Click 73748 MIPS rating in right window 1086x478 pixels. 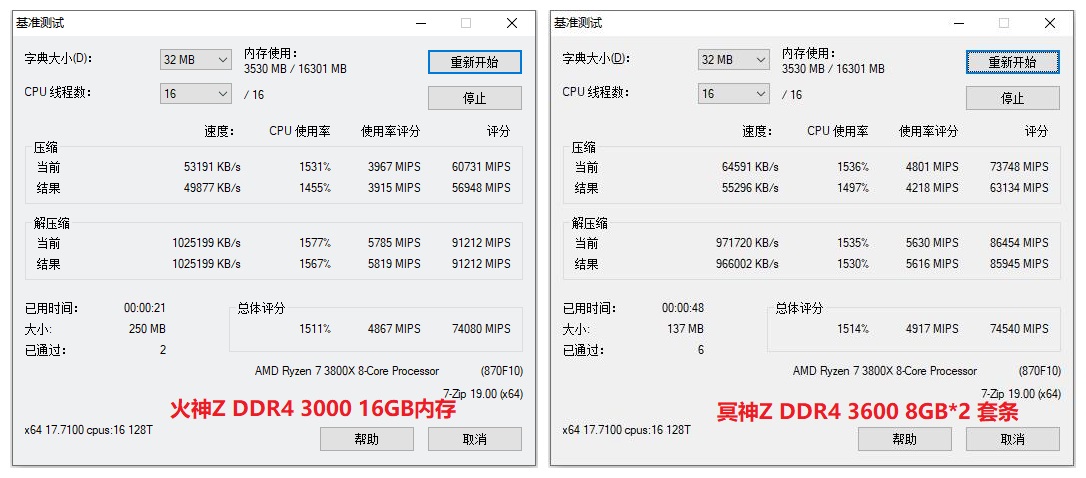click(x=1019, y=167)
